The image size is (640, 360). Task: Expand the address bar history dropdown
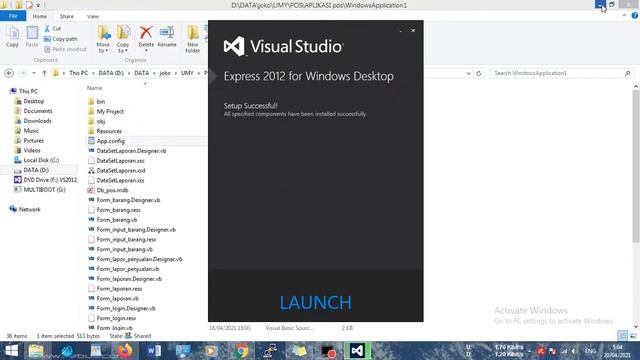(x=468, y=73)
